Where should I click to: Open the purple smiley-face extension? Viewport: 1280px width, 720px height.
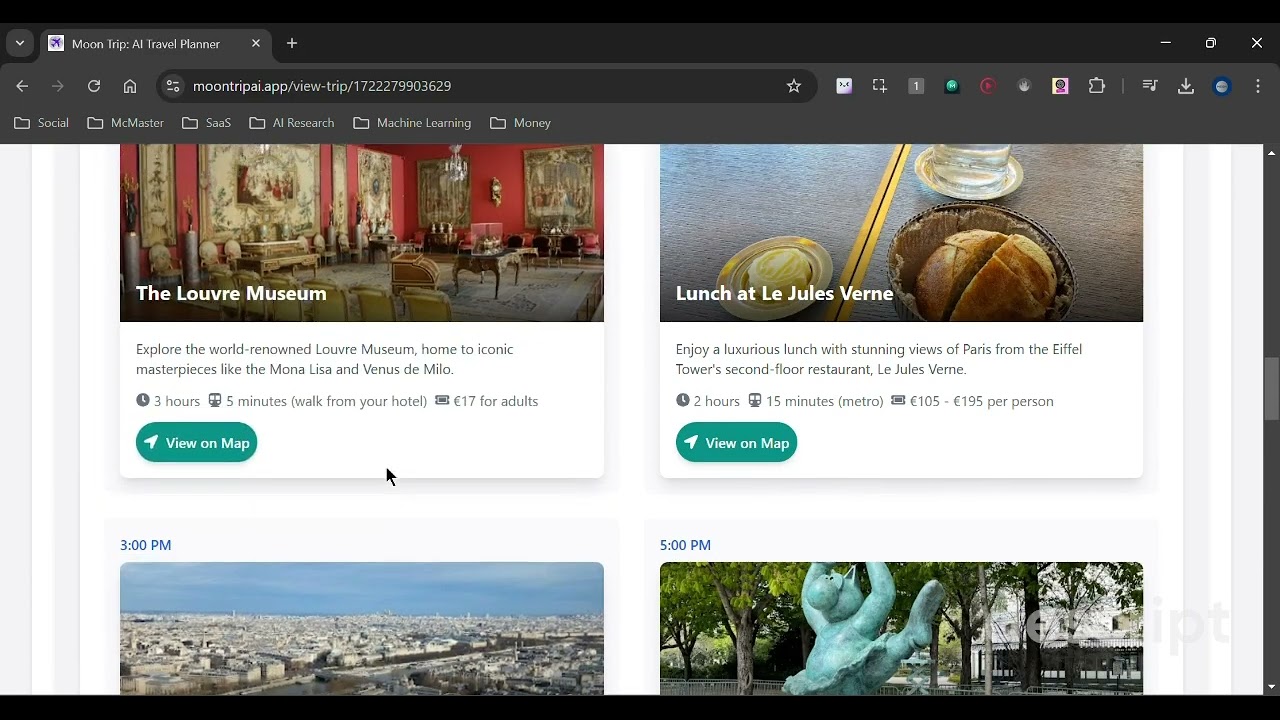[x=844, y=86]
